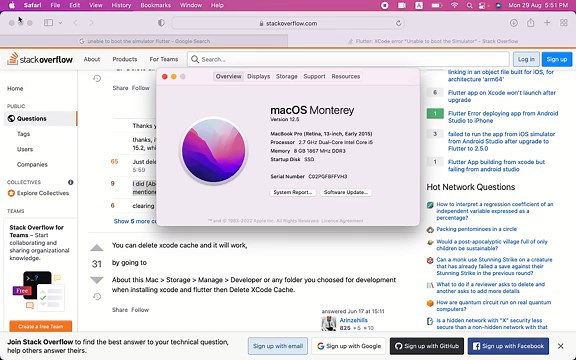This screenshot has height=360, width=576.
Task: Switch to Displays tab in About This Mac
Action: tap(259, 76)
